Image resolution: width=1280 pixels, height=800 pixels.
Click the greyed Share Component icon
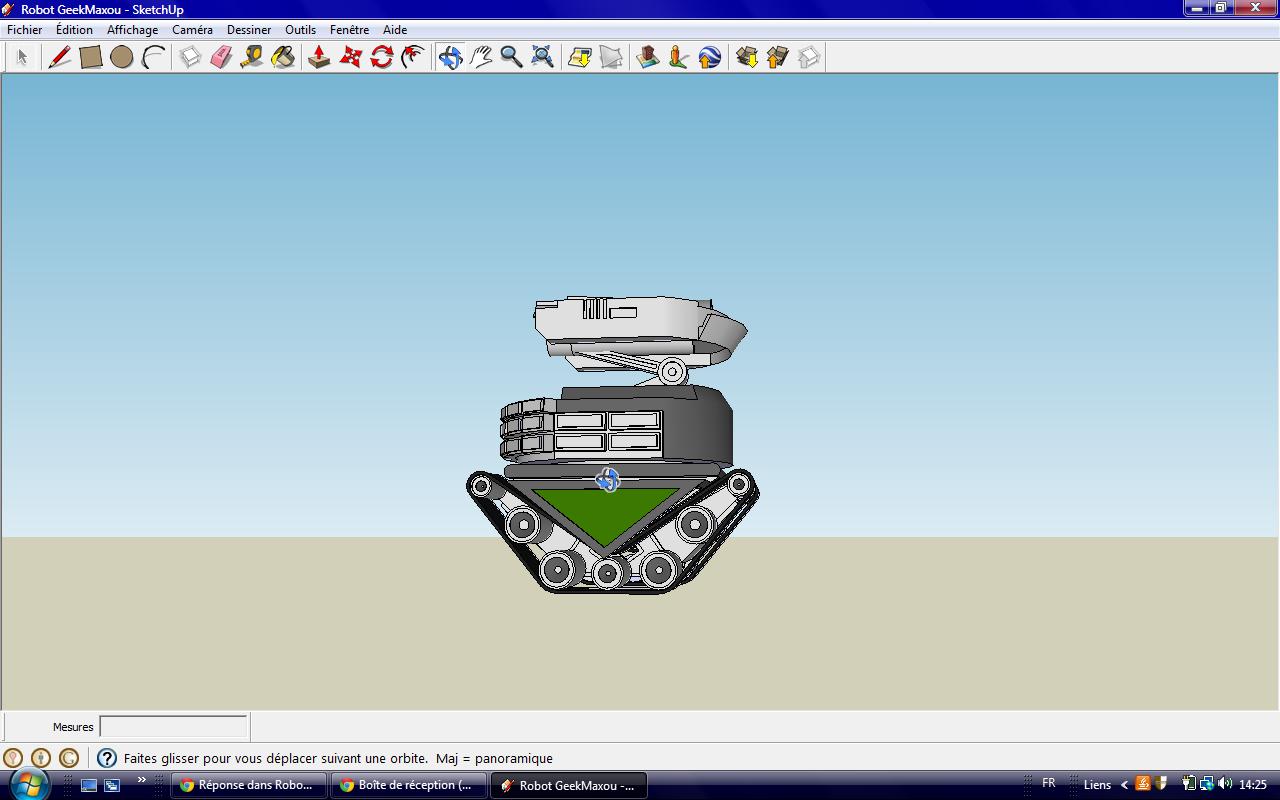click(808, 57)
